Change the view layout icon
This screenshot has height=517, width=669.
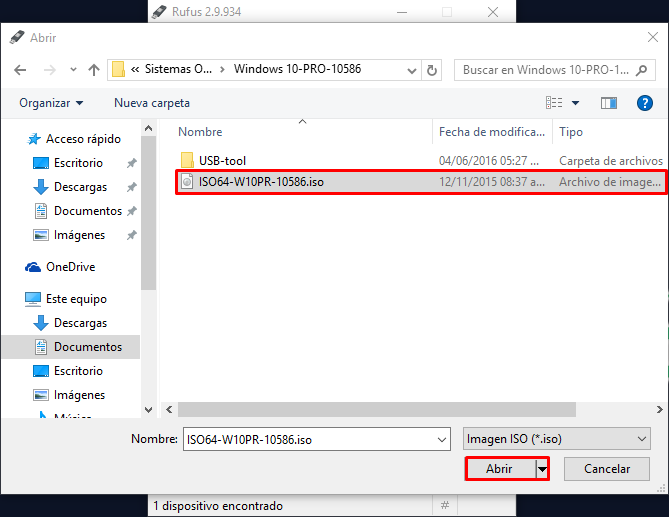[554, 103]
